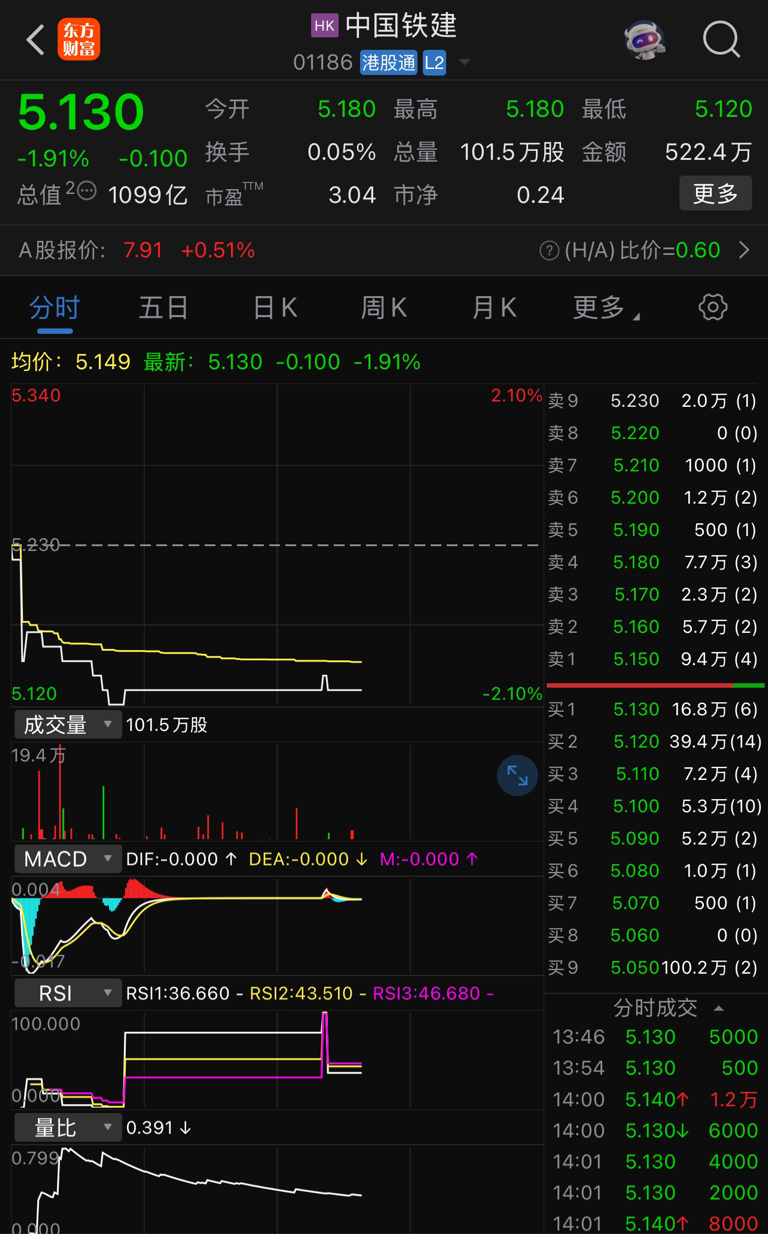Tap the HK market badge
768x1234 pixels.
tap(325, 25)
